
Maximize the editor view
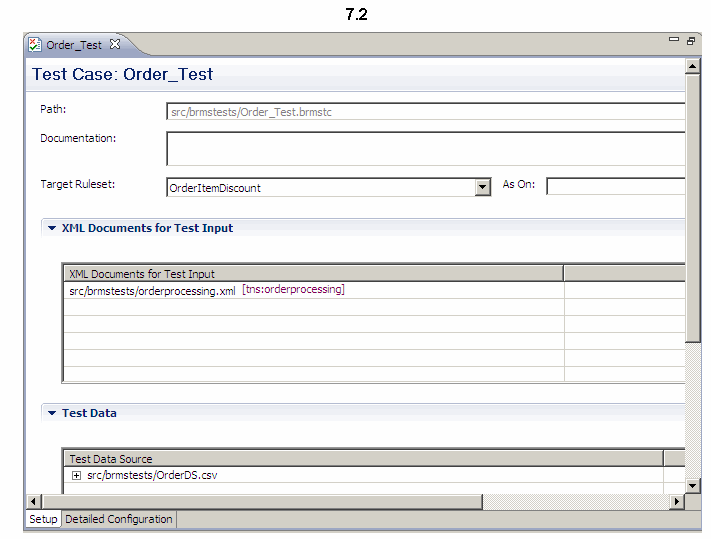coord(691,40)
